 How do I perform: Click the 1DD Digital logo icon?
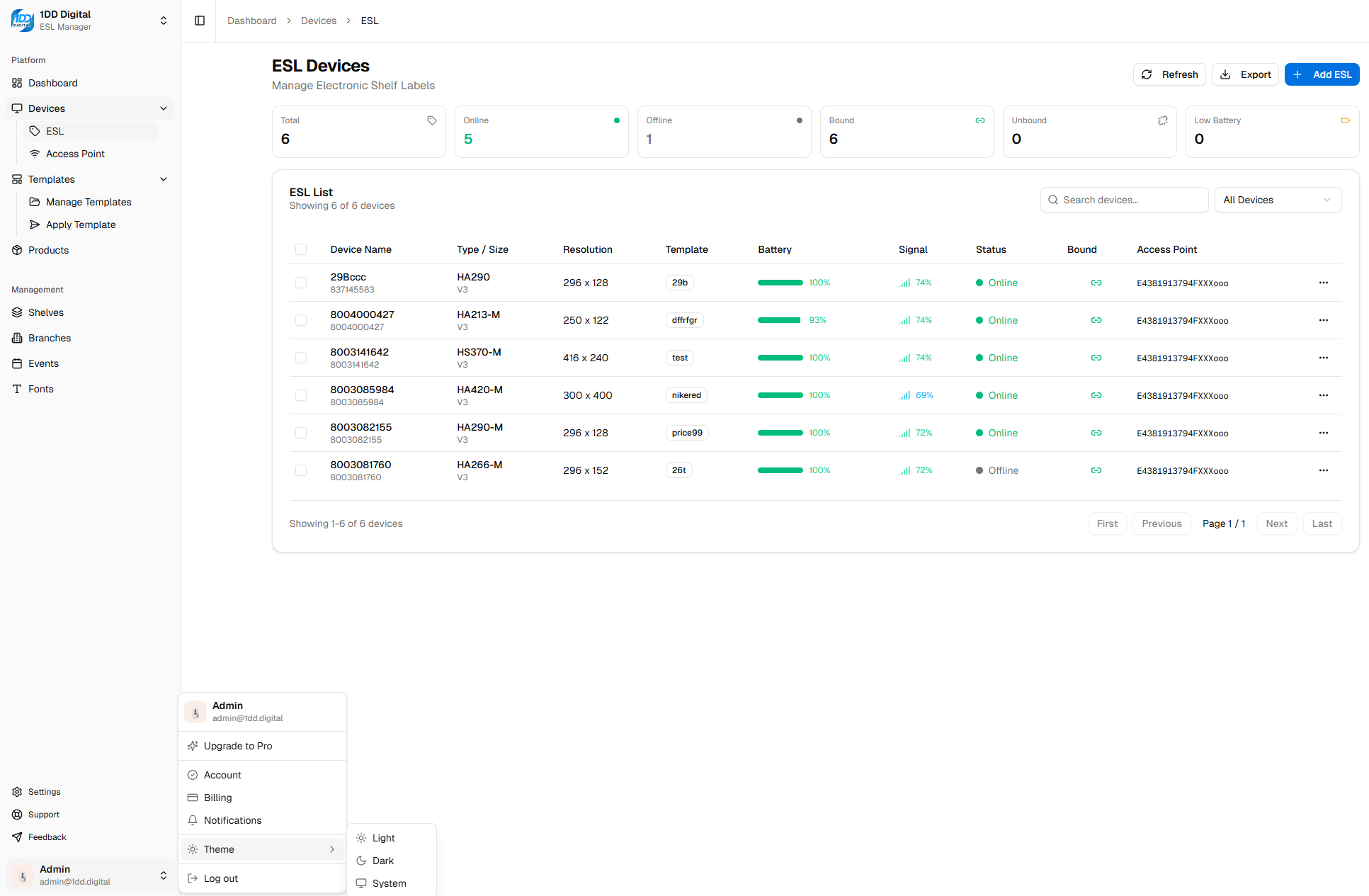(22, 21)
